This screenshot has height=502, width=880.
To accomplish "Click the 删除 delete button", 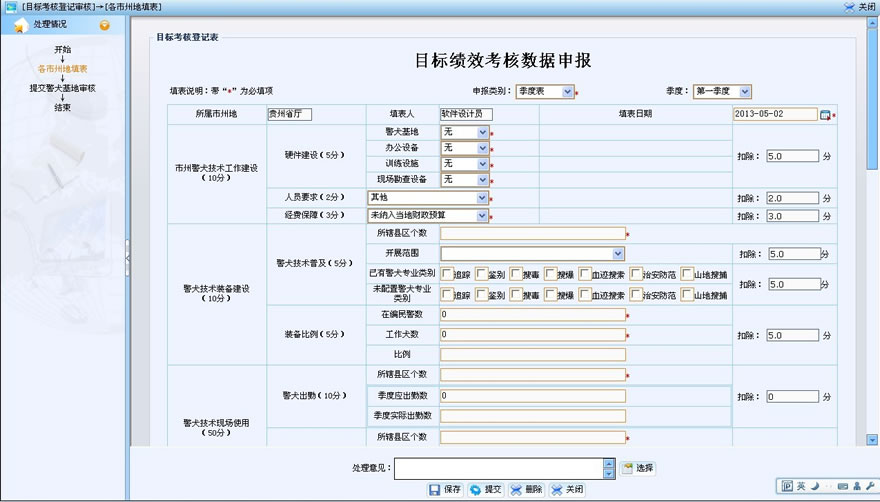I will click(526, 490).
